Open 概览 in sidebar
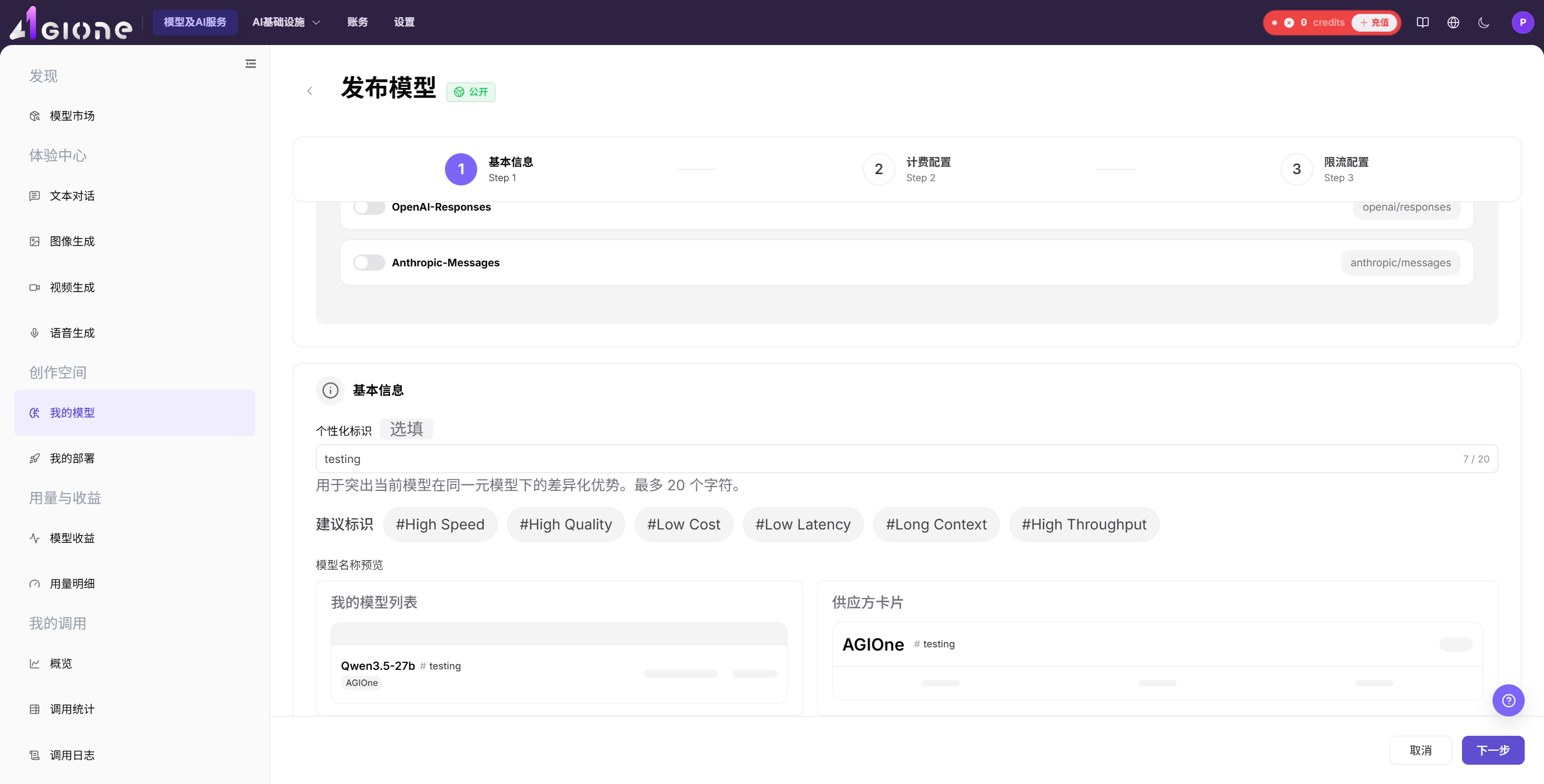This screenshot has width=1544, height=784. pos(135,663)
